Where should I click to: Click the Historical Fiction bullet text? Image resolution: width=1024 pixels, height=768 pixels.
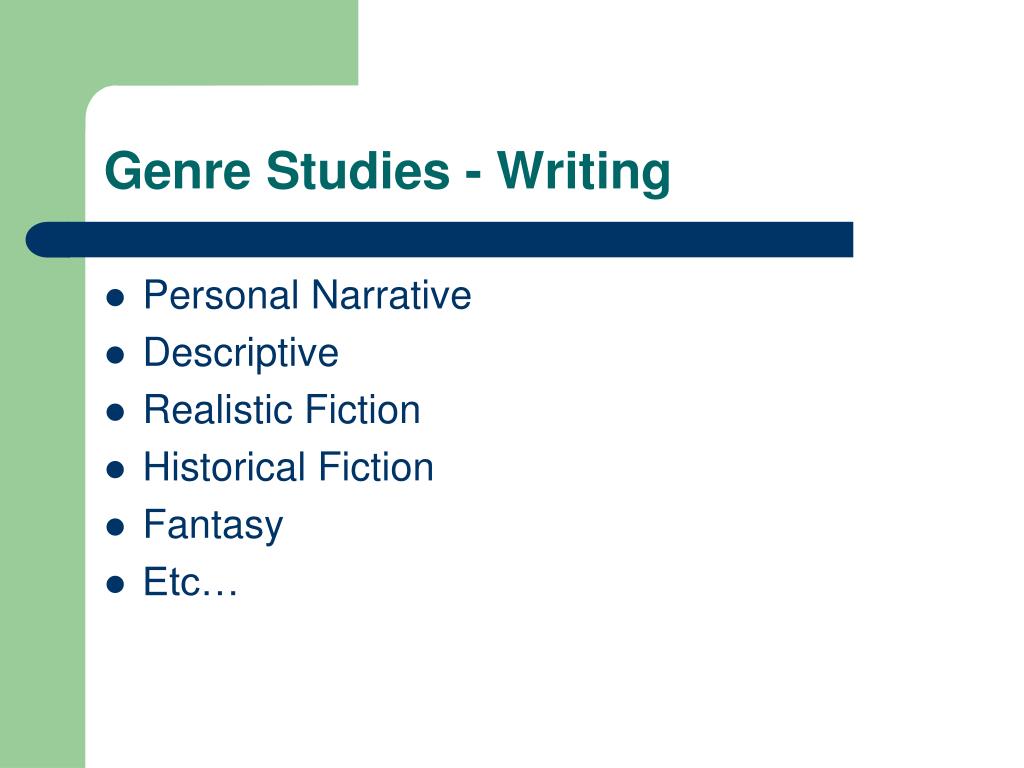click(x=288, y=468)
